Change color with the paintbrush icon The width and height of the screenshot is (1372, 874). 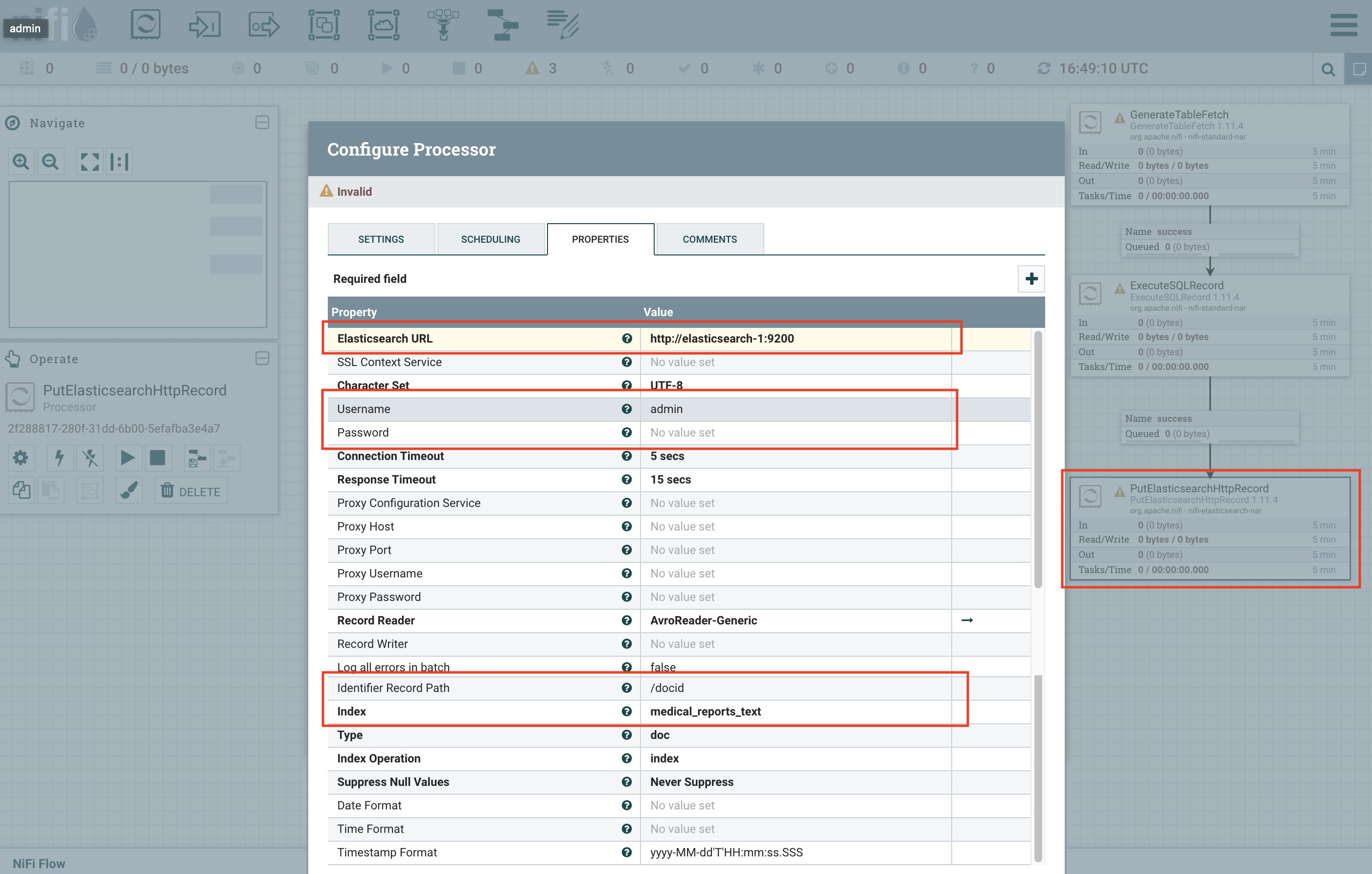129,490
